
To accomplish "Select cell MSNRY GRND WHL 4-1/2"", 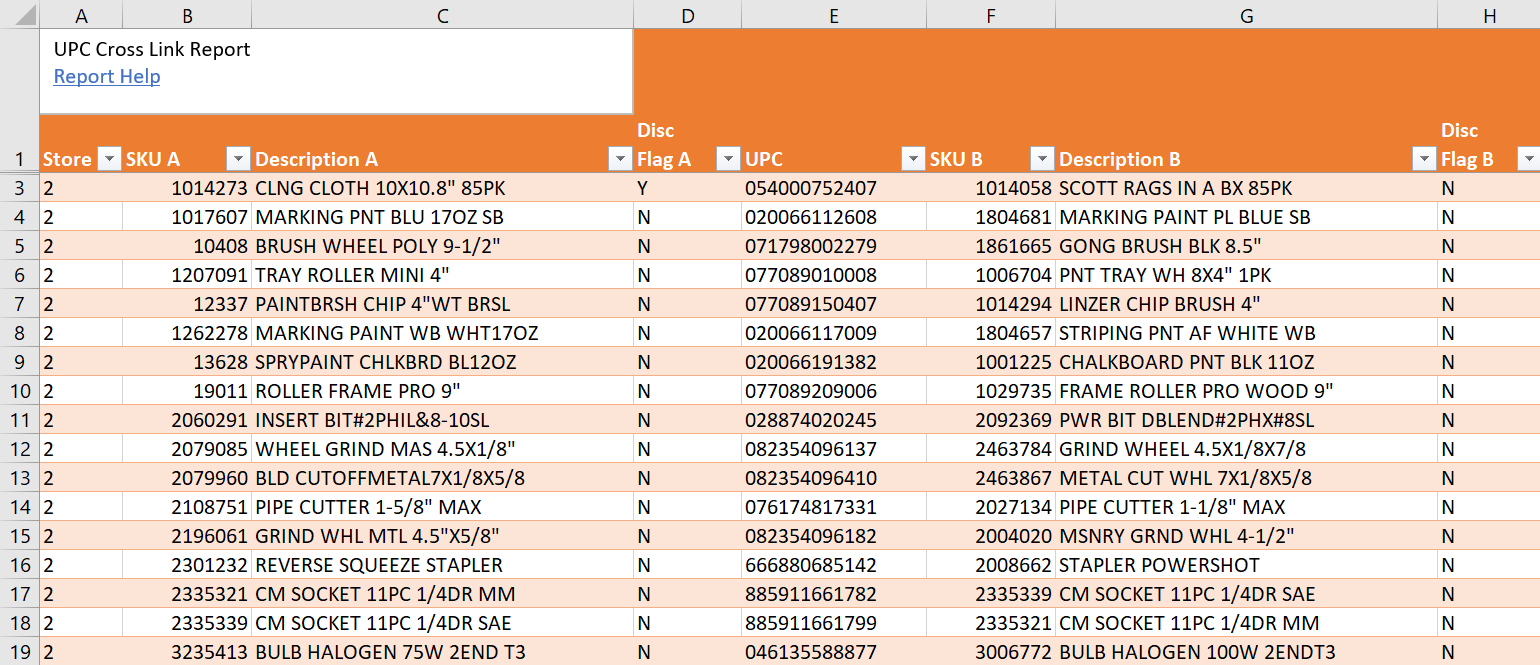I will point(1246,536).
